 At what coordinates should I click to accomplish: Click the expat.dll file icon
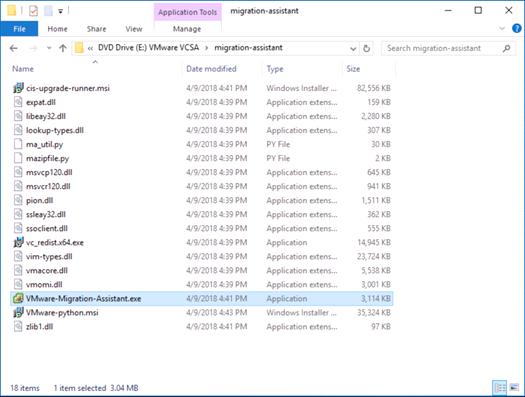18,102
